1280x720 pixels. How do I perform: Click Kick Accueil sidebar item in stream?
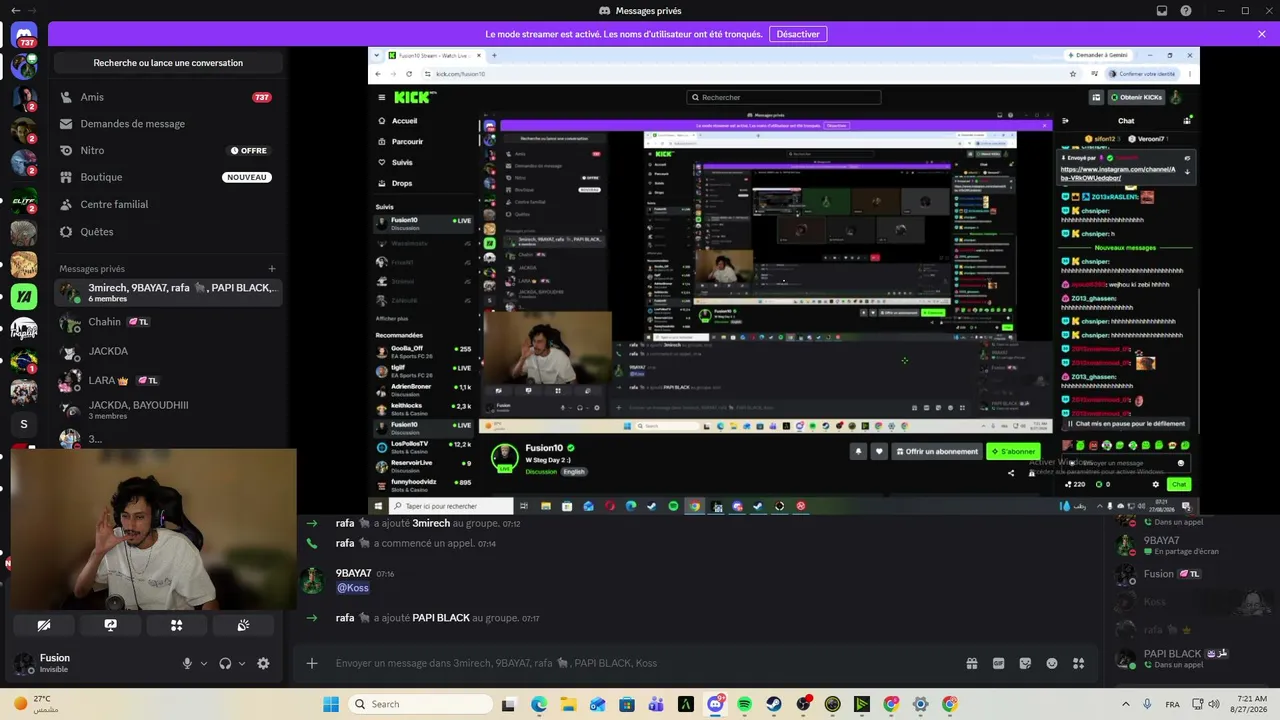coord(404,121)
